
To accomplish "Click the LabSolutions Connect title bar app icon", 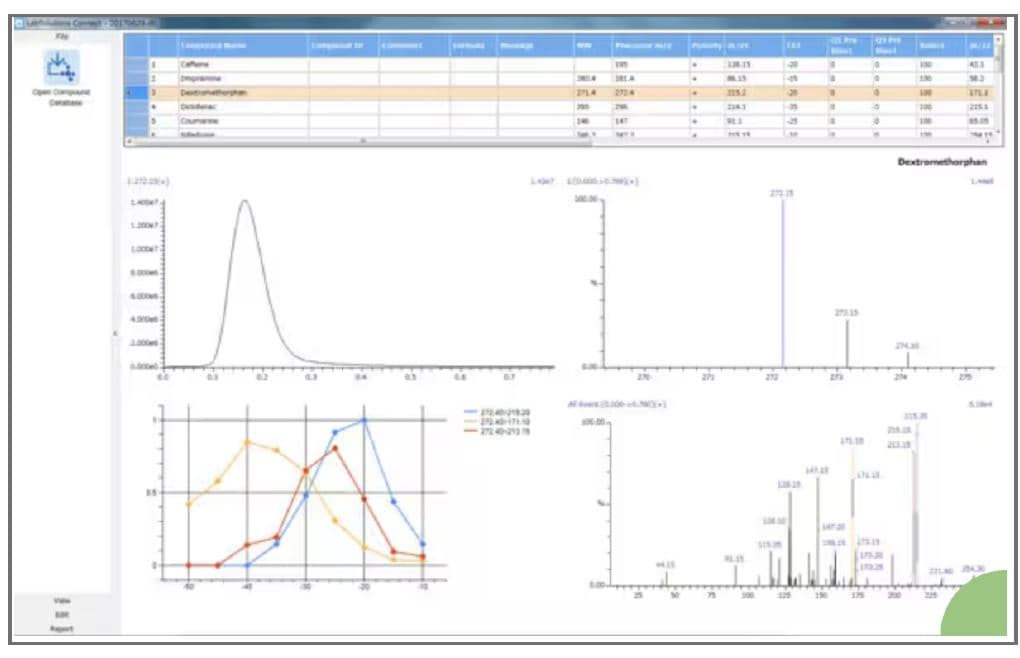I will (x=20, y=23).
